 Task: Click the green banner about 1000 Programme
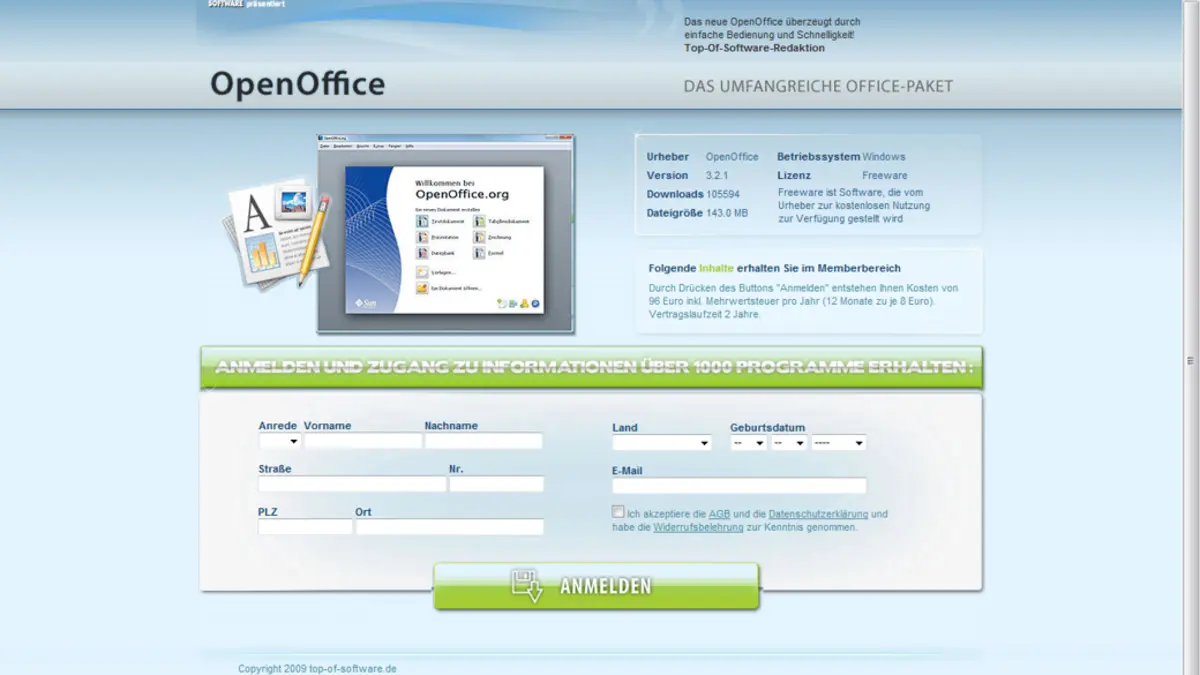point(591,367)
